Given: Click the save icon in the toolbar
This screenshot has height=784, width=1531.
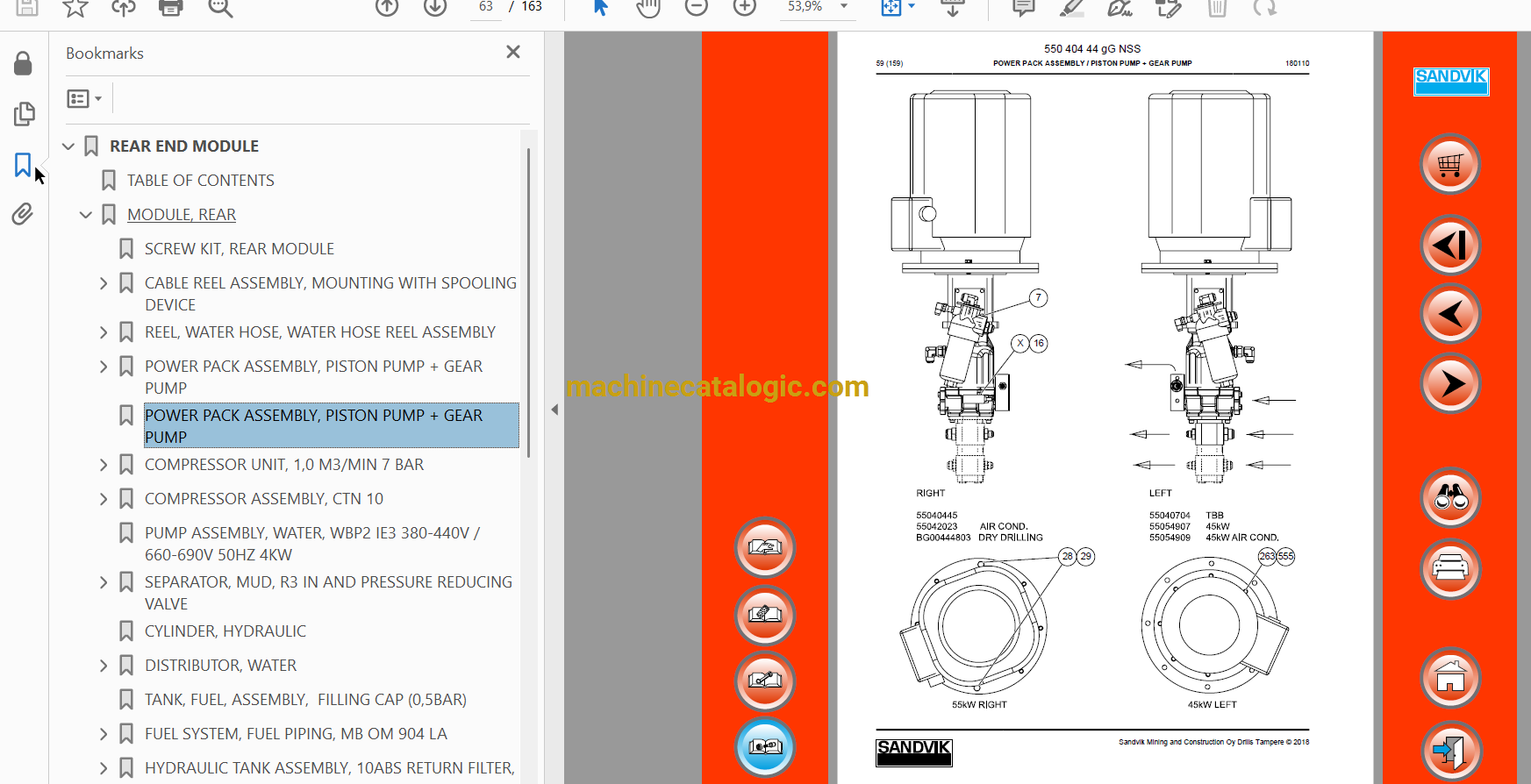Looking at the screenshot, I should click(27, 7).
